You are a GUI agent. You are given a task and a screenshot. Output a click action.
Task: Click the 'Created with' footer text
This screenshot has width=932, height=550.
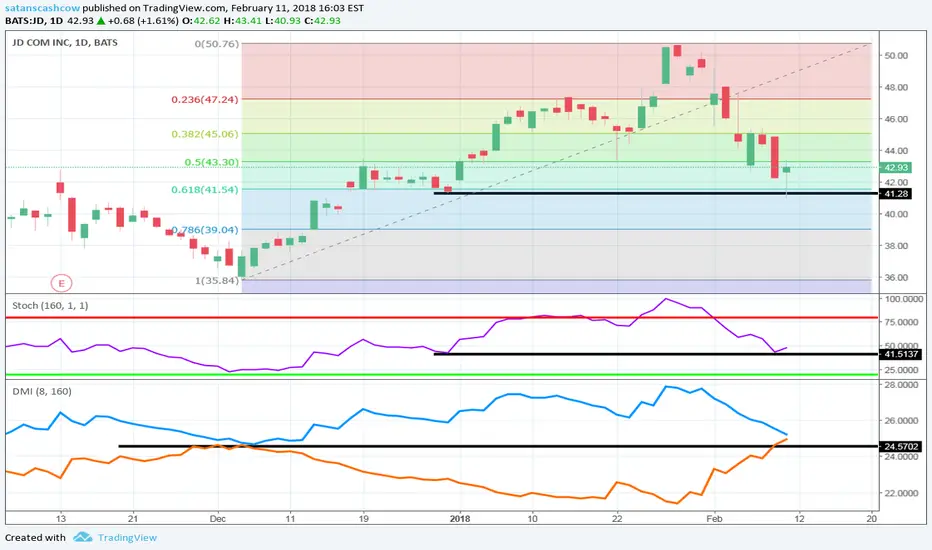click(35, 538)
